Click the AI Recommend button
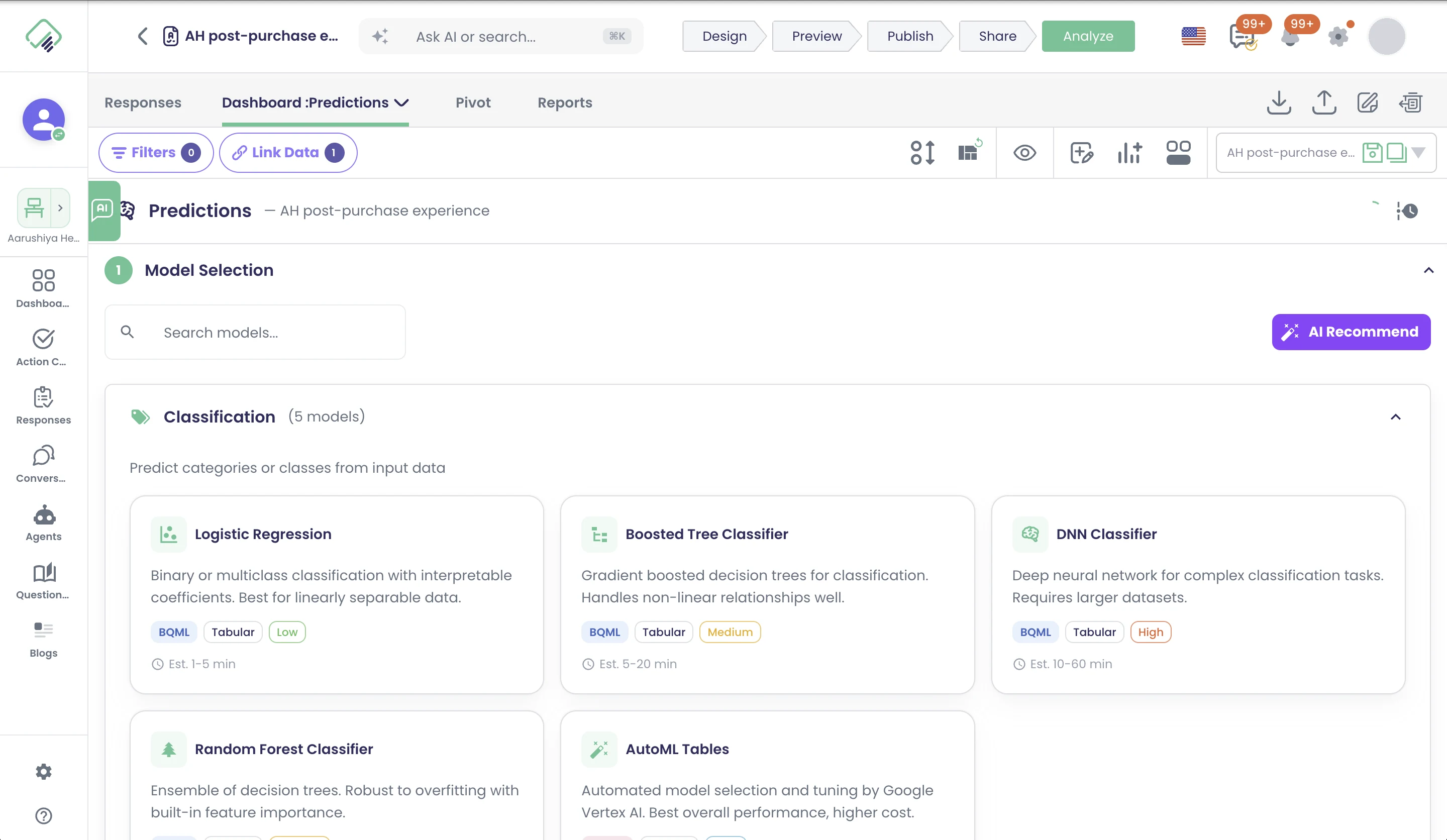The image size is (1447, 840). (1351, 332)
